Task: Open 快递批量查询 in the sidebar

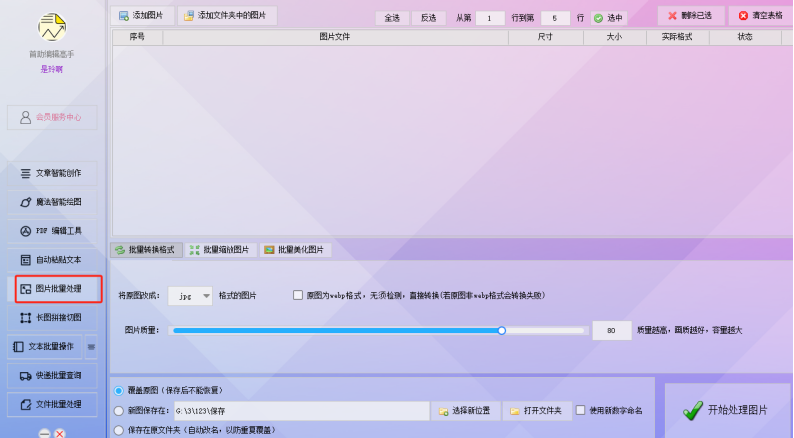Action: click(x=52, y=375)
